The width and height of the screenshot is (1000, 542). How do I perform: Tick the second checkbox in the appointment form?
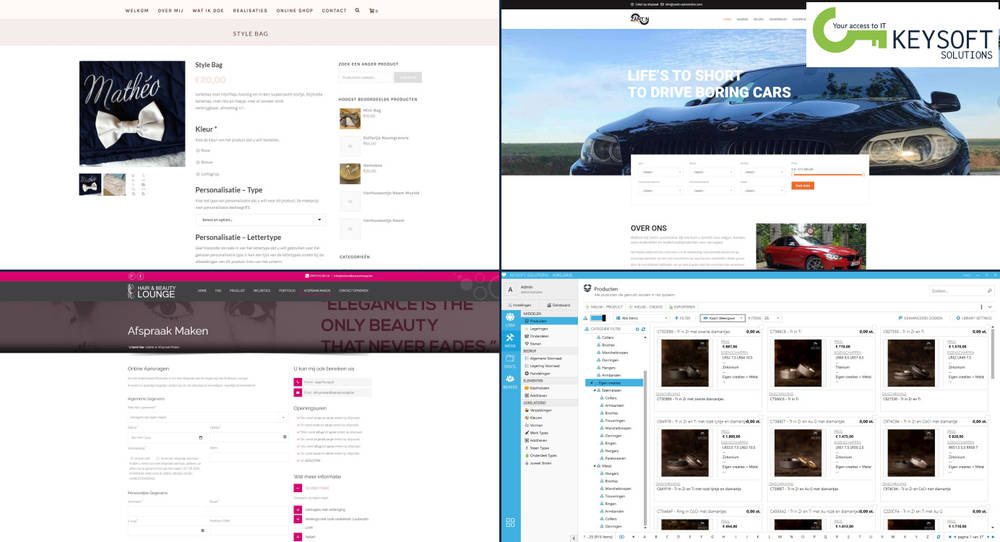[x=158, y=458]
